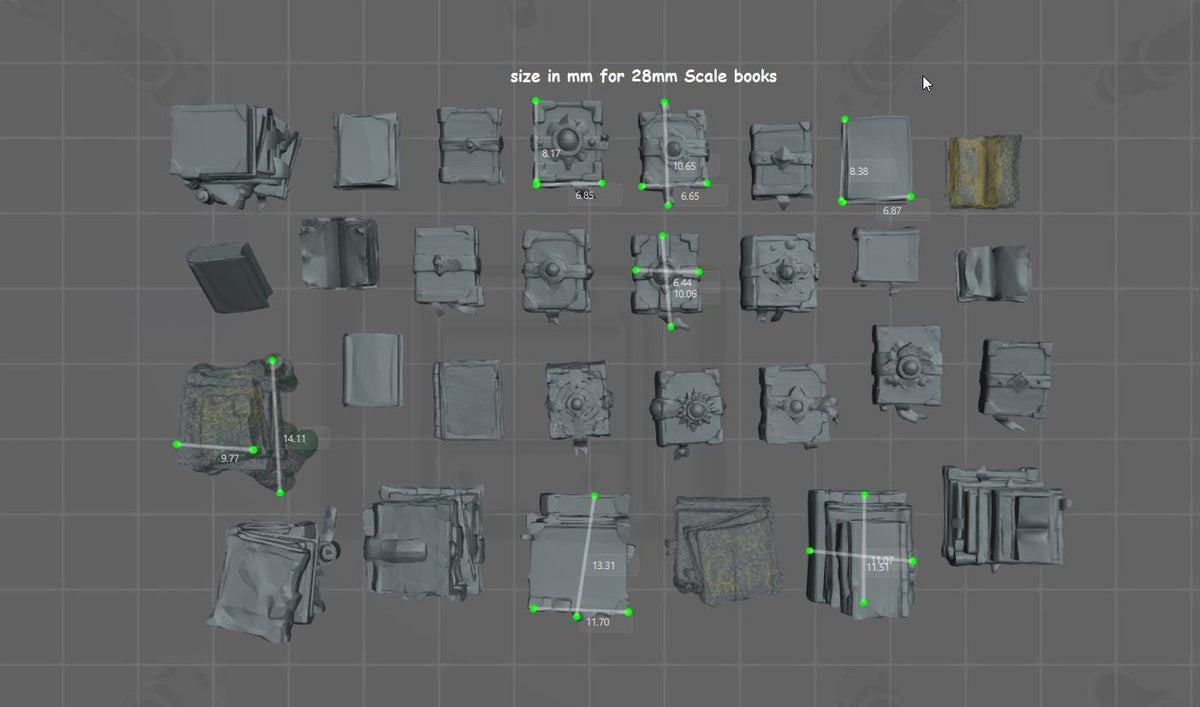
Task: Select the 9.77 measurement label
Action: pos(230,458)
